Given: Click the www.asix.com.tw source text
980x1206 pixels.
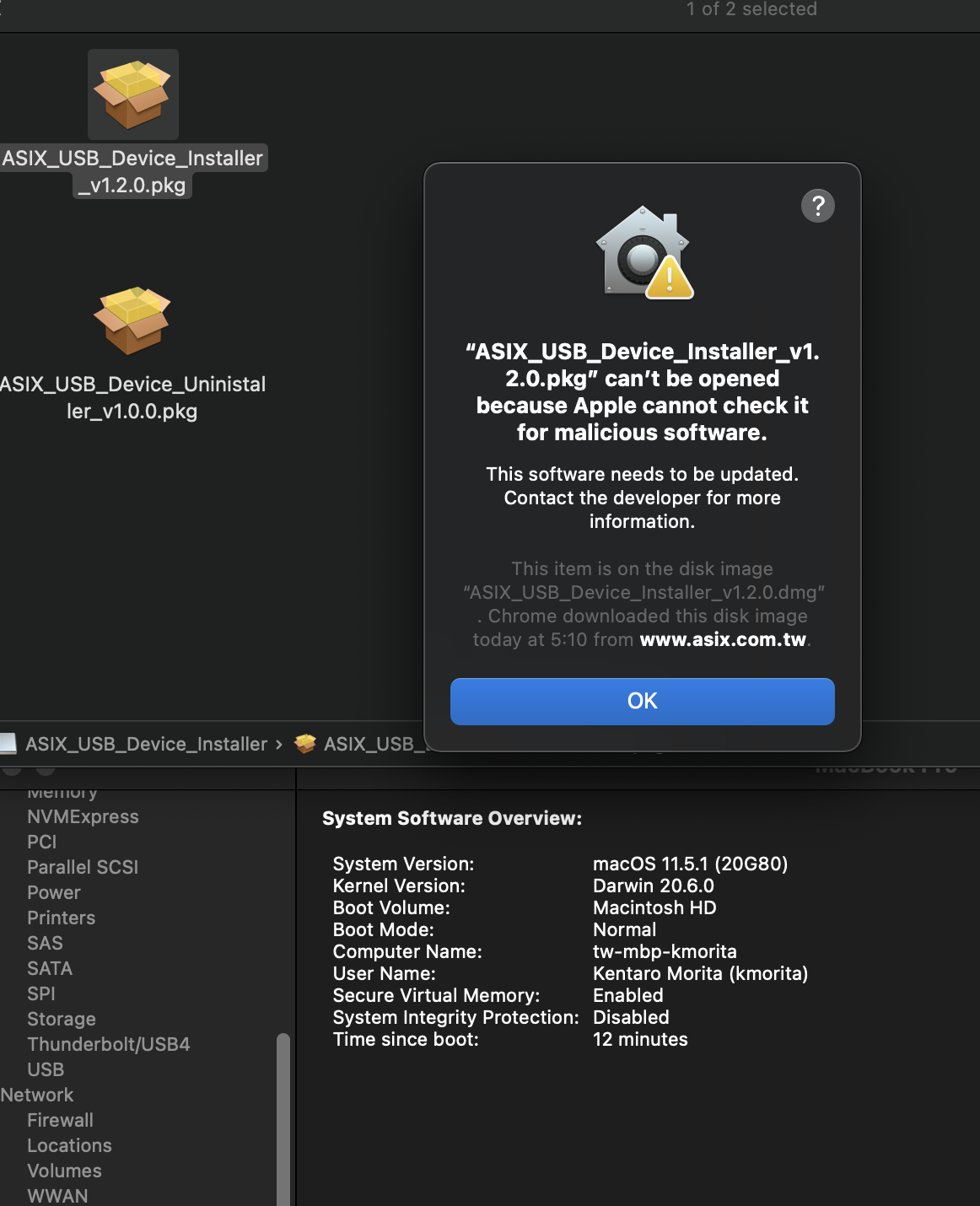Looking at the screenshot, I should (x=723, y=639).
